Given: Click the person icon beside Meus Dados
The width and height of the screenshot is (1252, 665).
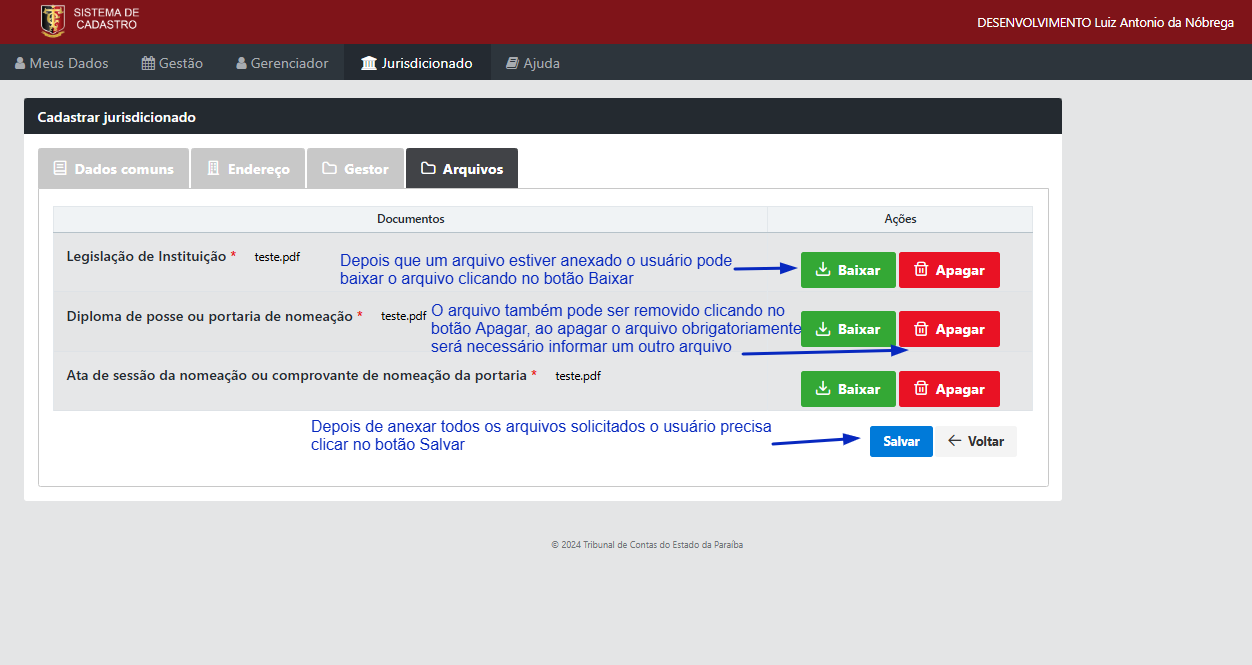Looking at the screenshot, I should pyautogui.click(x=20, y=63).
